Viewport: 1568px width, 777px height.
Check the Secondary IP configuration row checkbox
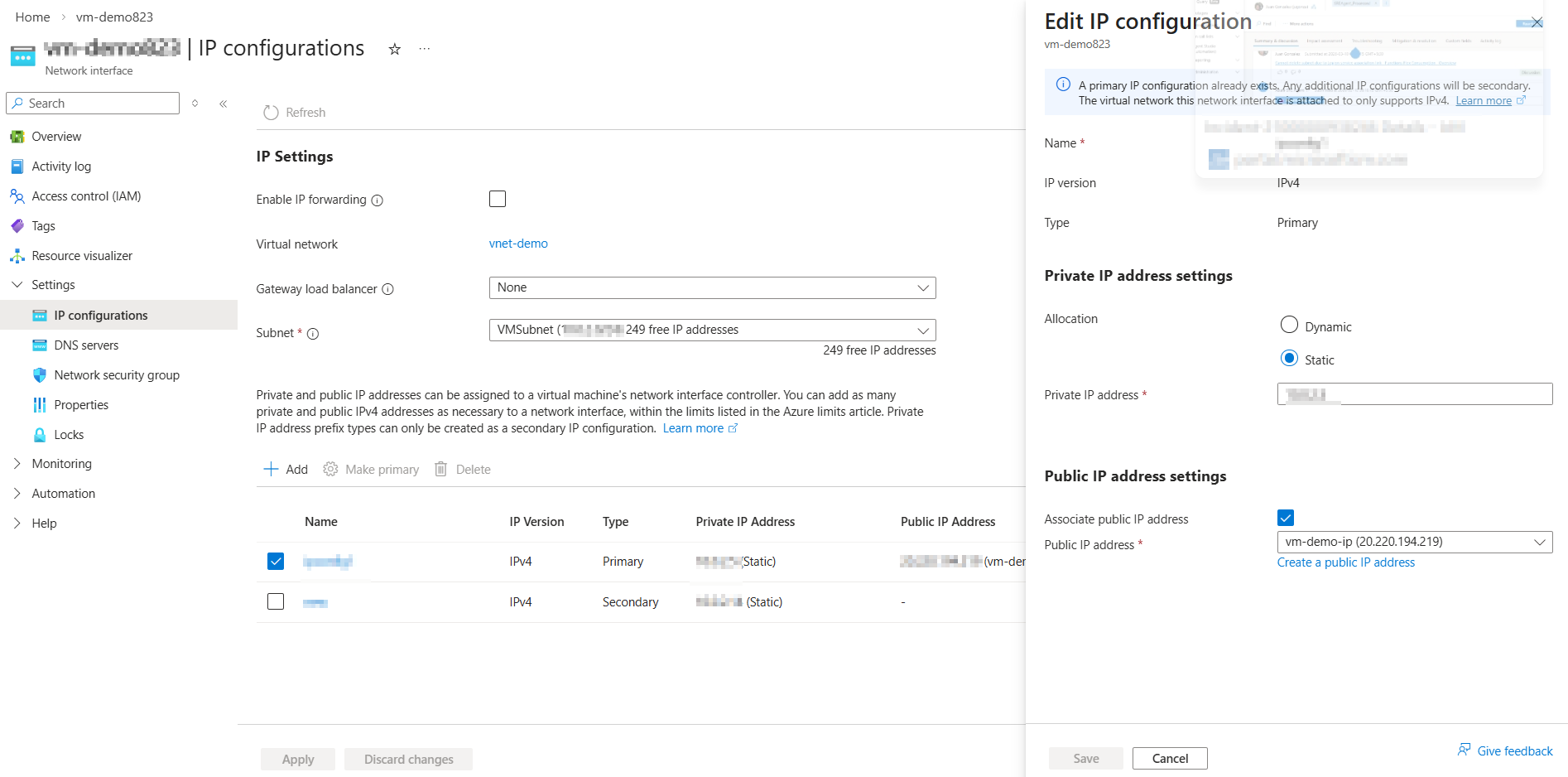pyautogui.click(x=276, y=601)
